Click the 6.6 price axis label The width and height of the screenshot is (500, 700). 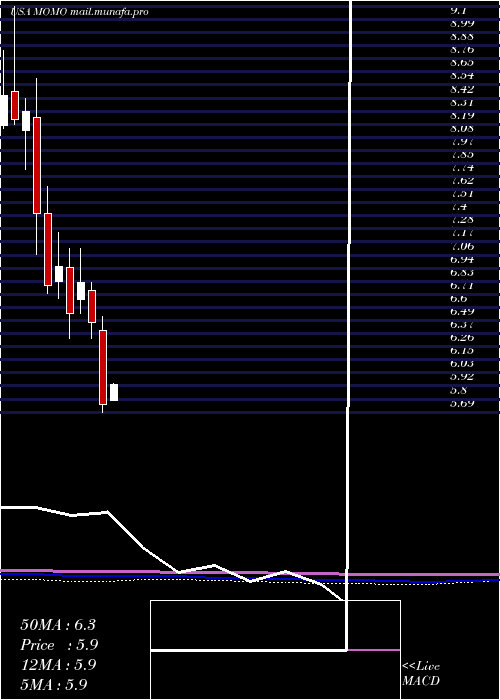[x=458, y=298]
